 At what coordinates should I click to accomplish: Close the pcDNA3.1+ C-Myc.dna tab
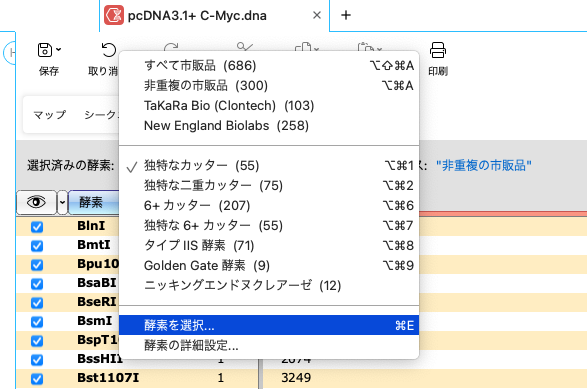[x=317, y=15]
